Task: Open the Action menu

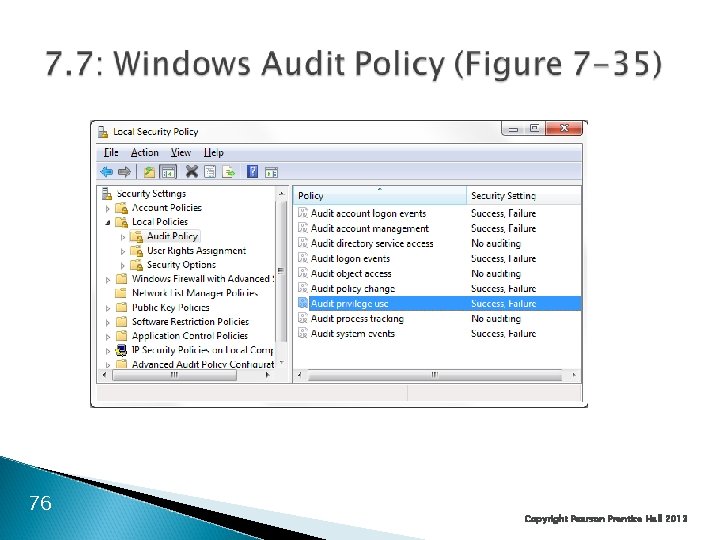Action: 145,152
